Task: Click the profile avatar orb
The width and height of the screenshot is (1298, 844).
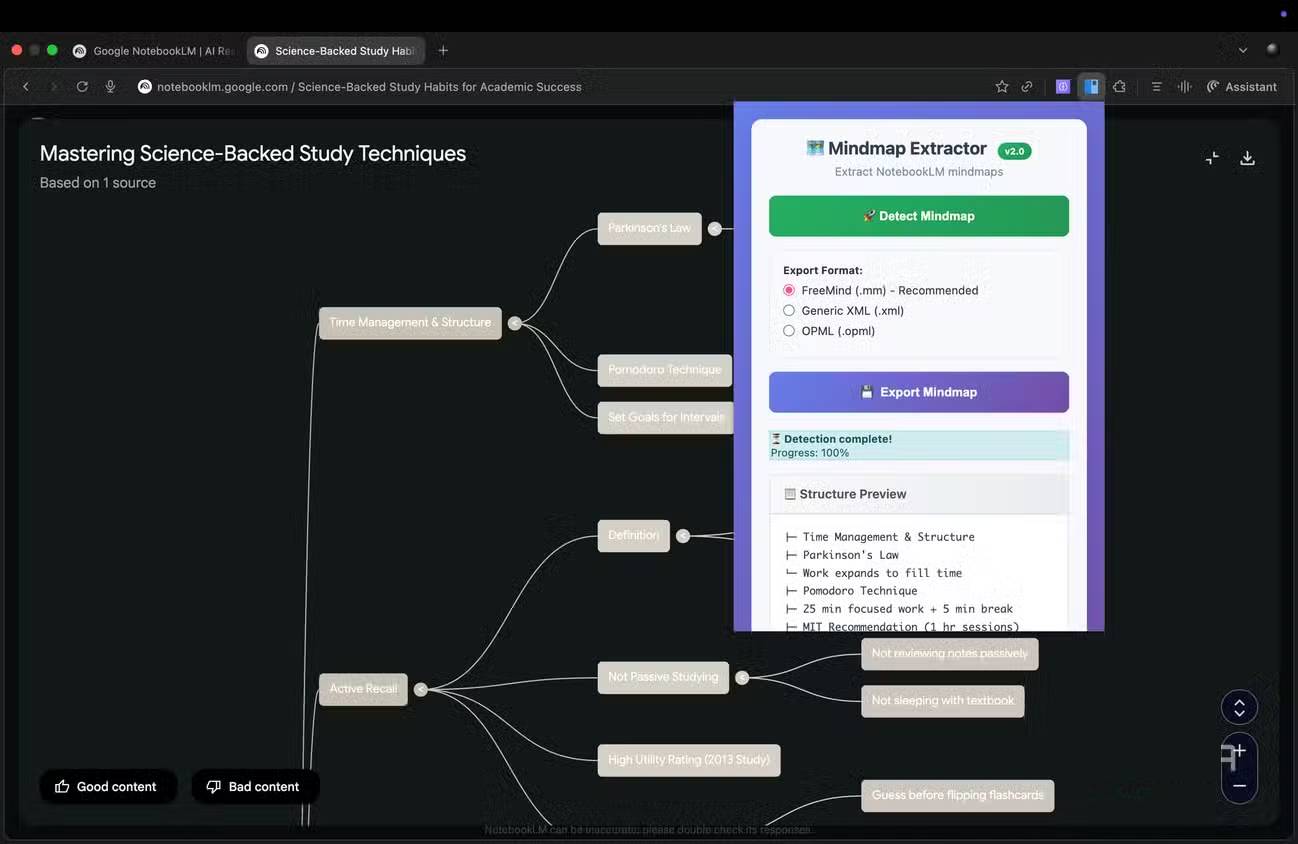Action: [1272, 50]
